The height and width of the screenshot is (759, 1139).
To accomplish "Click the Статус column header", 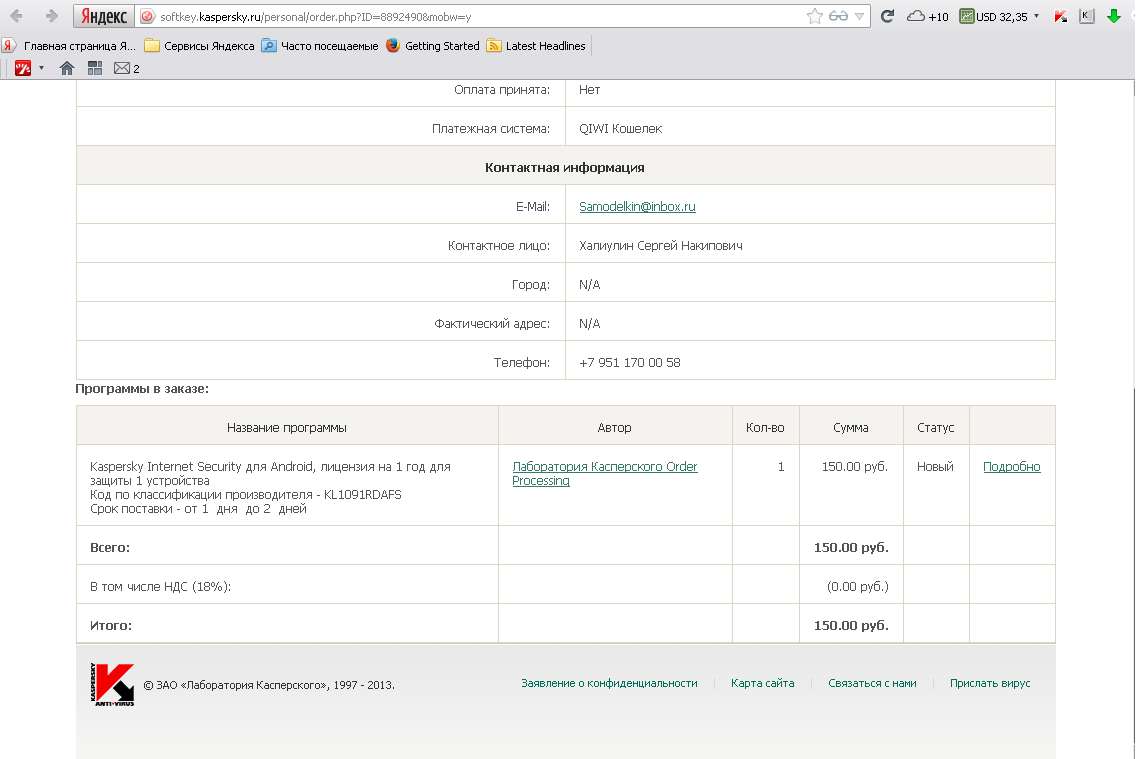I will pyautogui.click(x=935, y=428).
